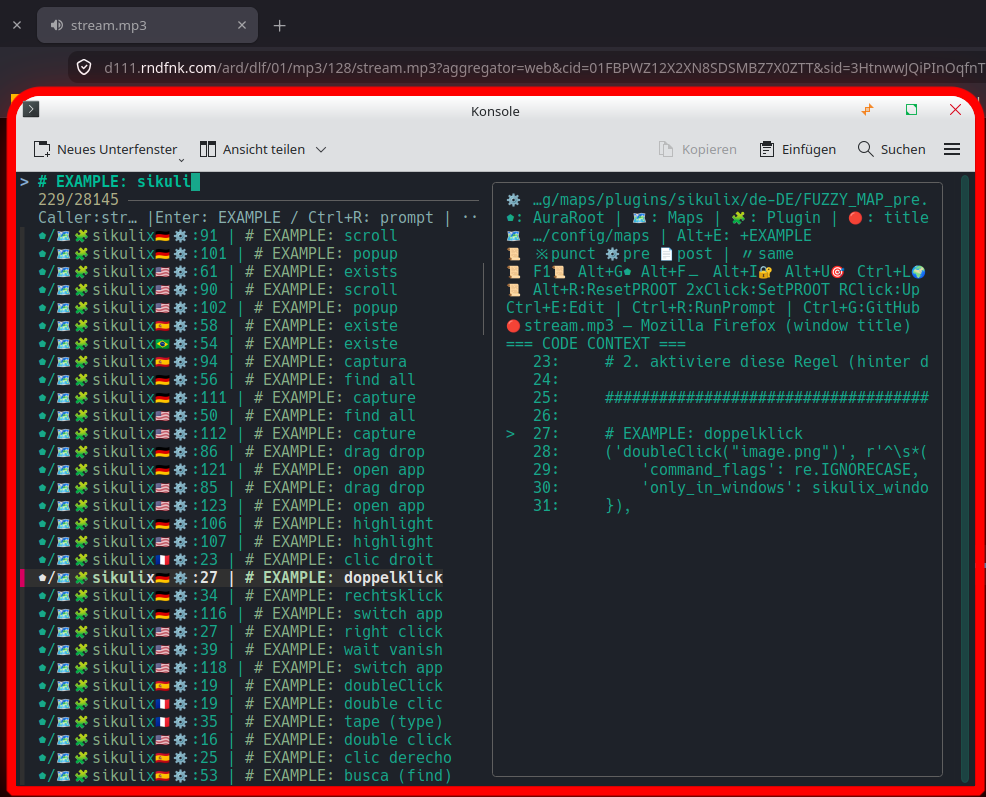
Task: Select row ':25 | # EXAMPLE: clic derecho'
Action: 245,758
